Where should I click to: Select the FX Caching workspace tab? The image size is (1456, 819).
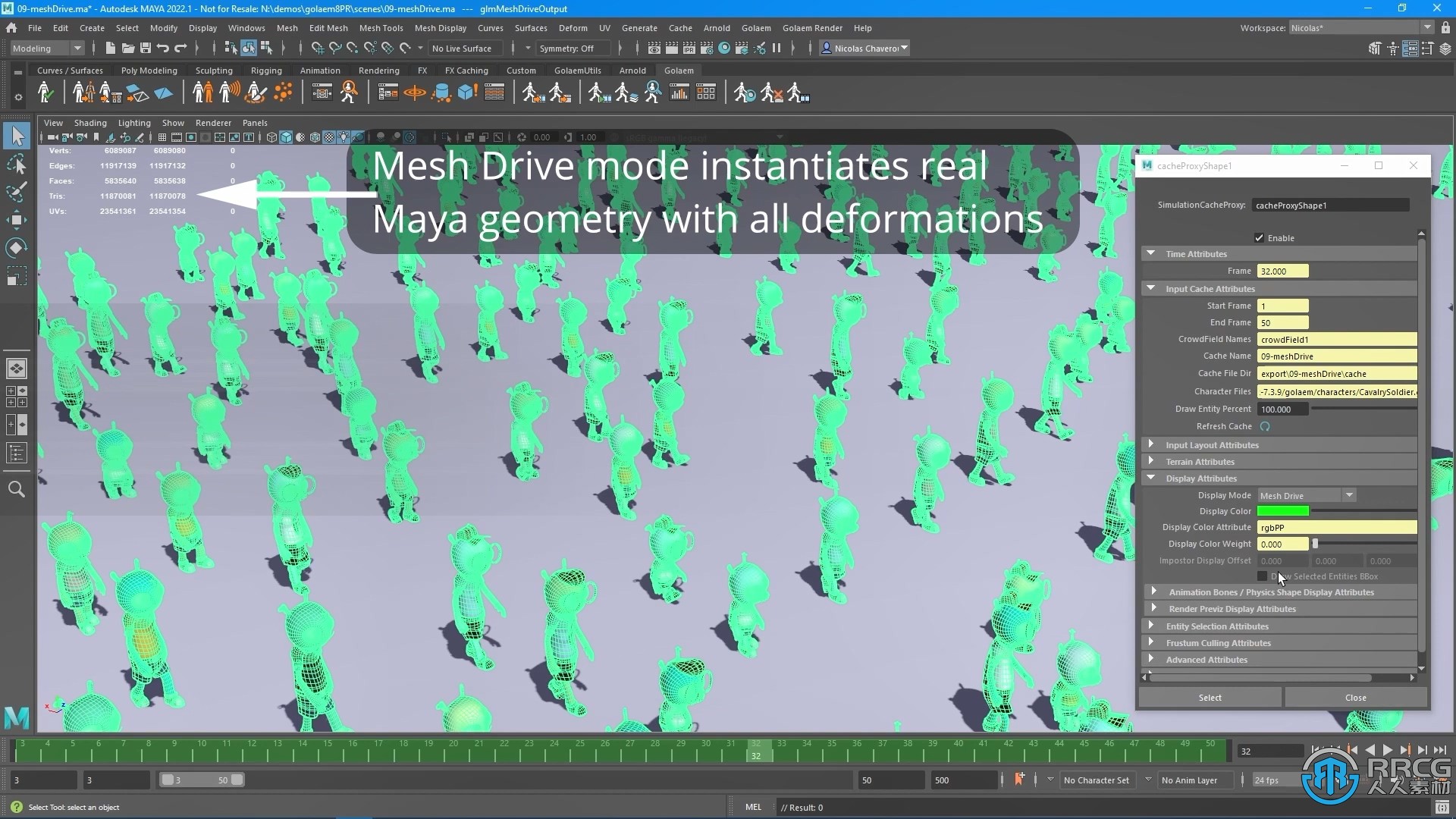click(x=466, y=70)
